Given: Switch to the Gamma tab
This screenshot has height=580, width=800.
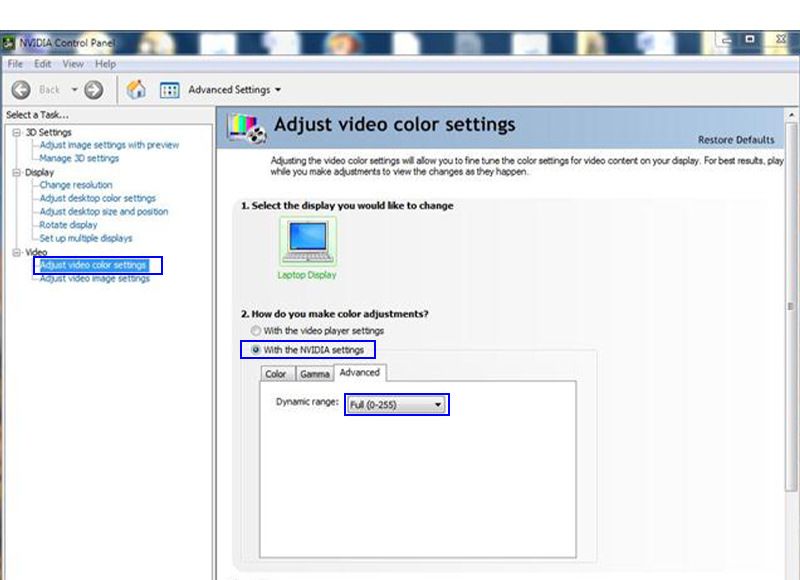Looking at the screenshot, I should click(x=314, y=374).
